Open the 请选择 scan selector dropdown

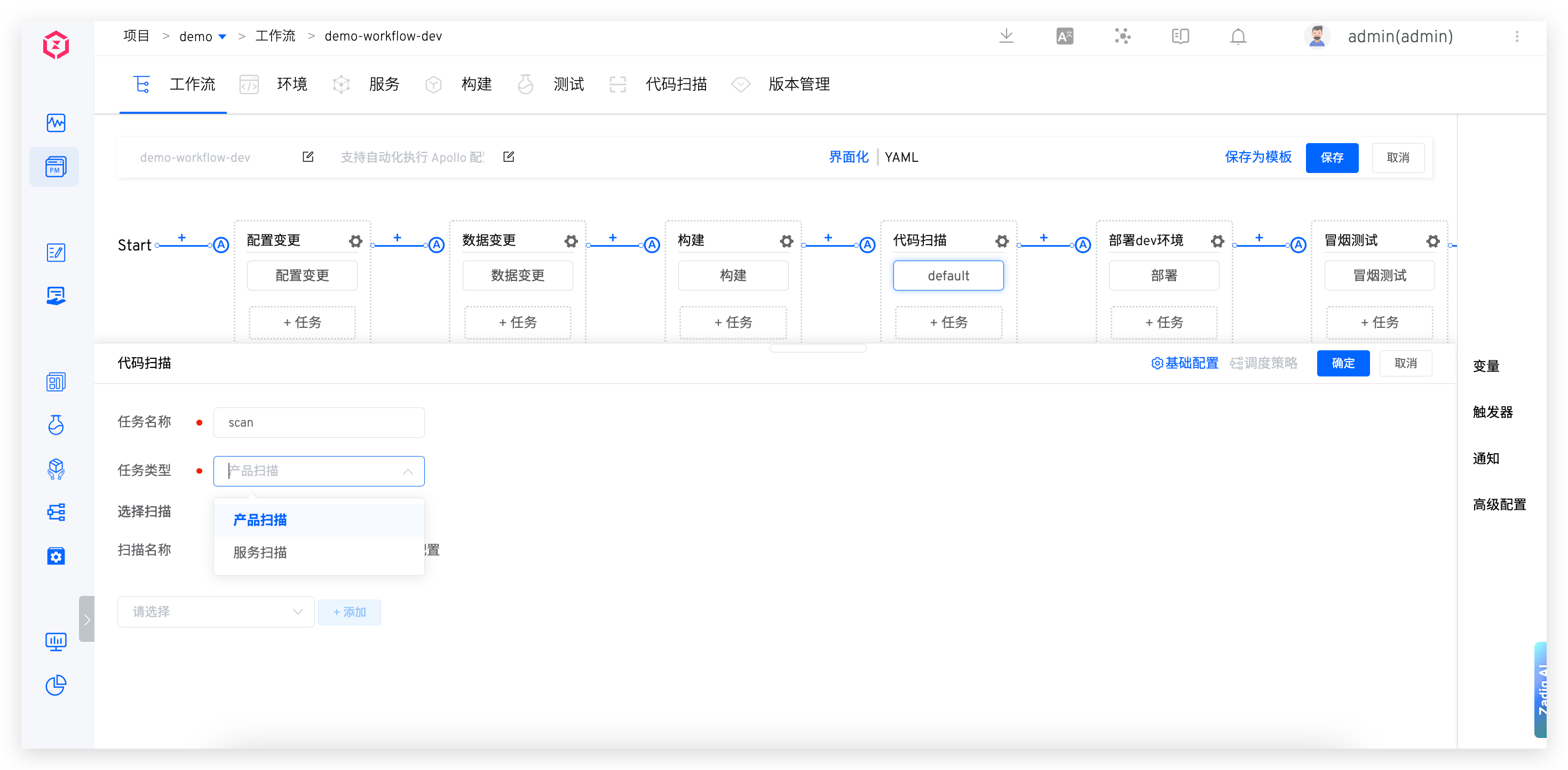(216, 611)
